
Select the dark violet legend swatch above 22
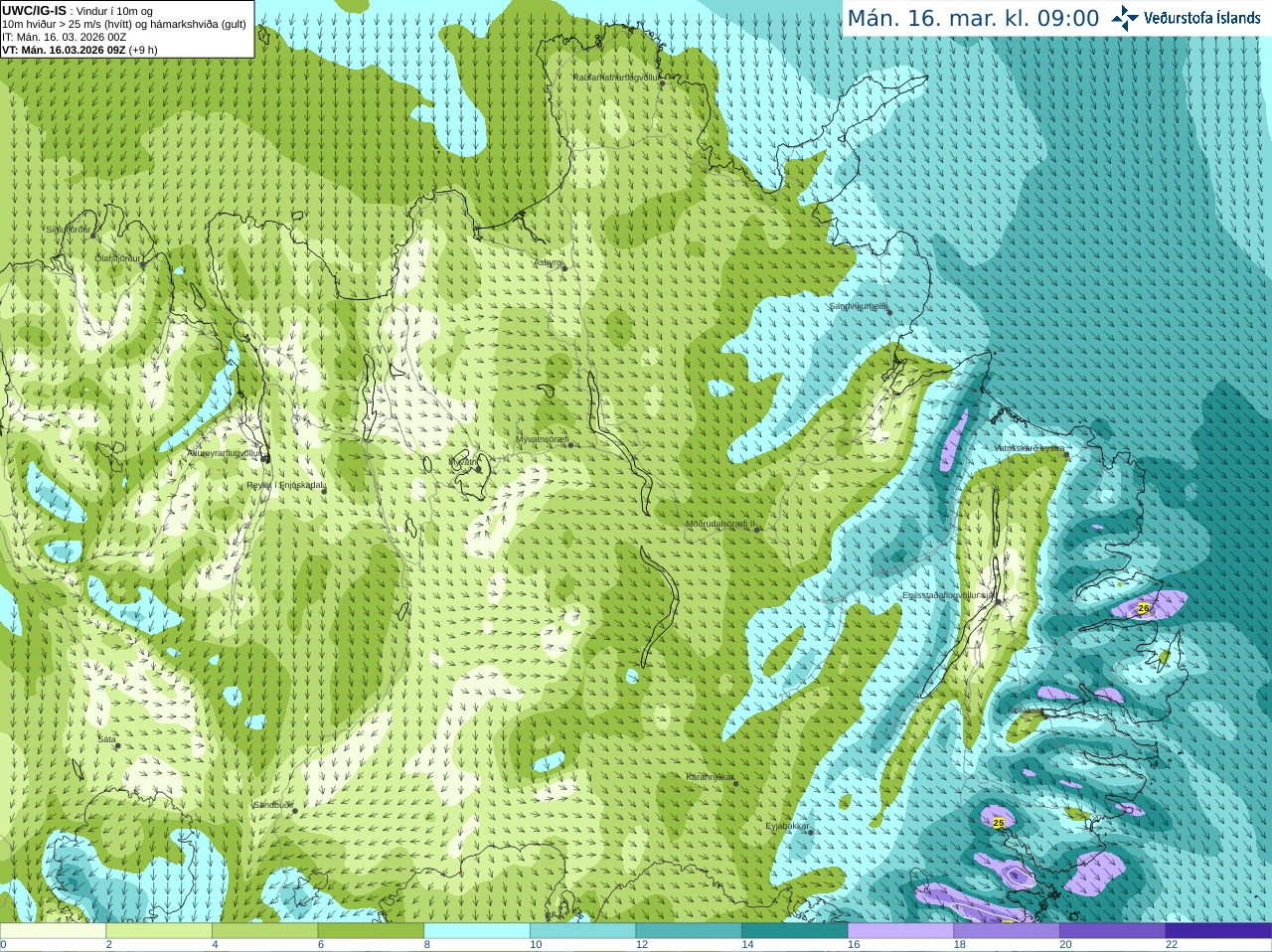coord(1218,931)
